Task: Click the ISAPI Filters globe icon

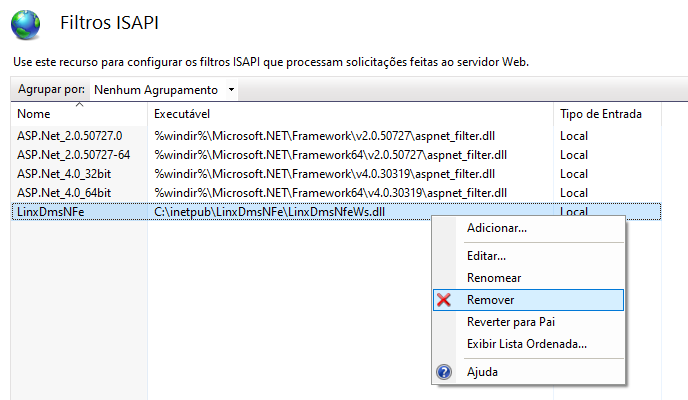Action: tap(25, 23)
